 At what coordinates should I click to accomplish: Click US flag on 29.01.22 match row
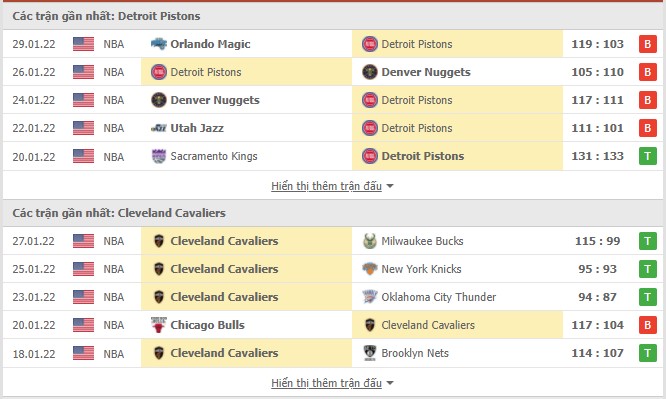pos(83,44)
